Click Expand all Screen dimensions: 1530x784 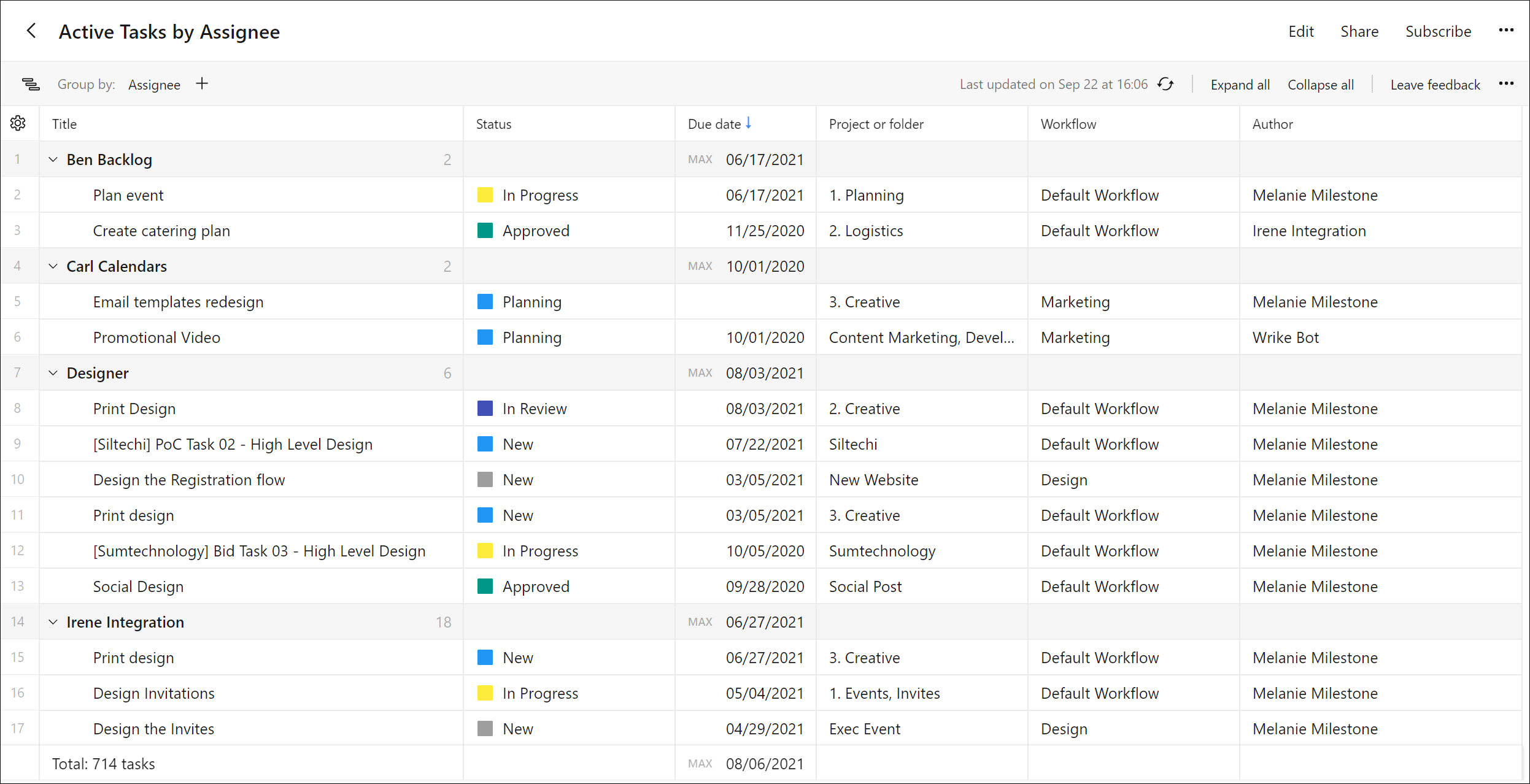(x=1240, y=85)
